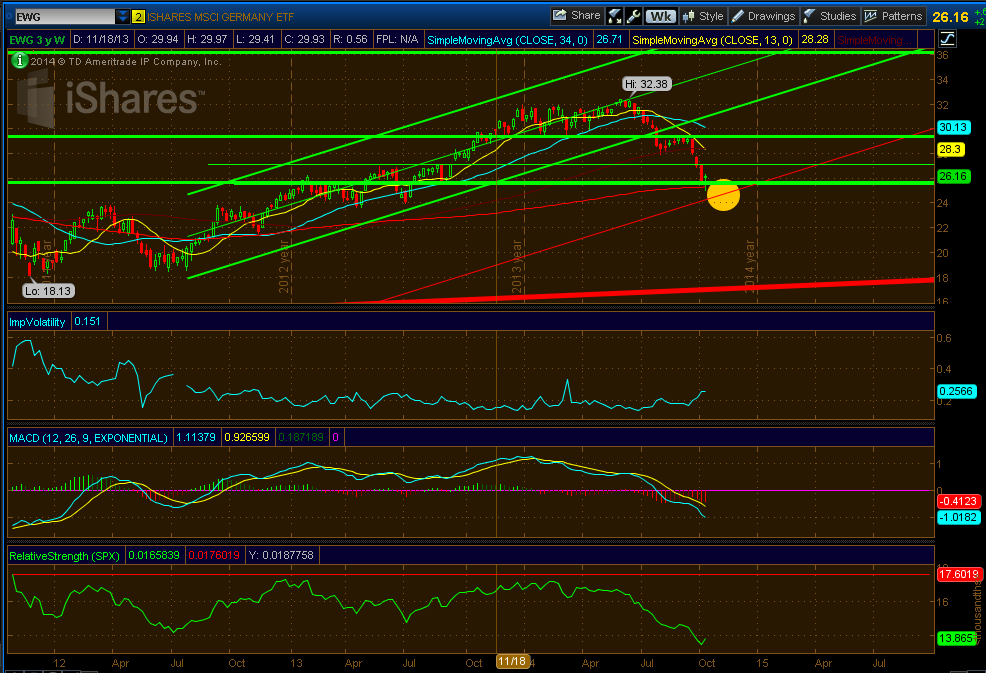The height and width of the screenshot is (673, 986).
Task: Click the Hi: 32.38 price bubble
Action: click(646, 84)
